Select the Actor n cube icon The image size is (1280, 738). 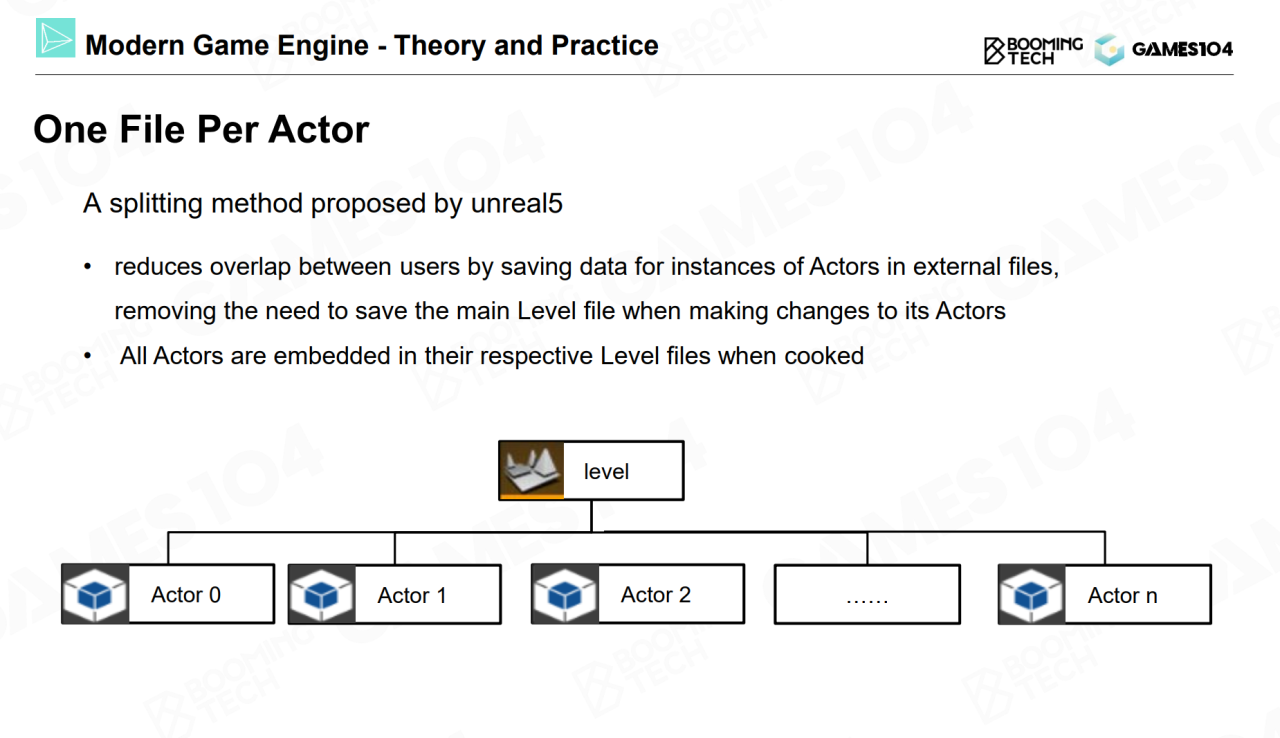coord(1031,595)
